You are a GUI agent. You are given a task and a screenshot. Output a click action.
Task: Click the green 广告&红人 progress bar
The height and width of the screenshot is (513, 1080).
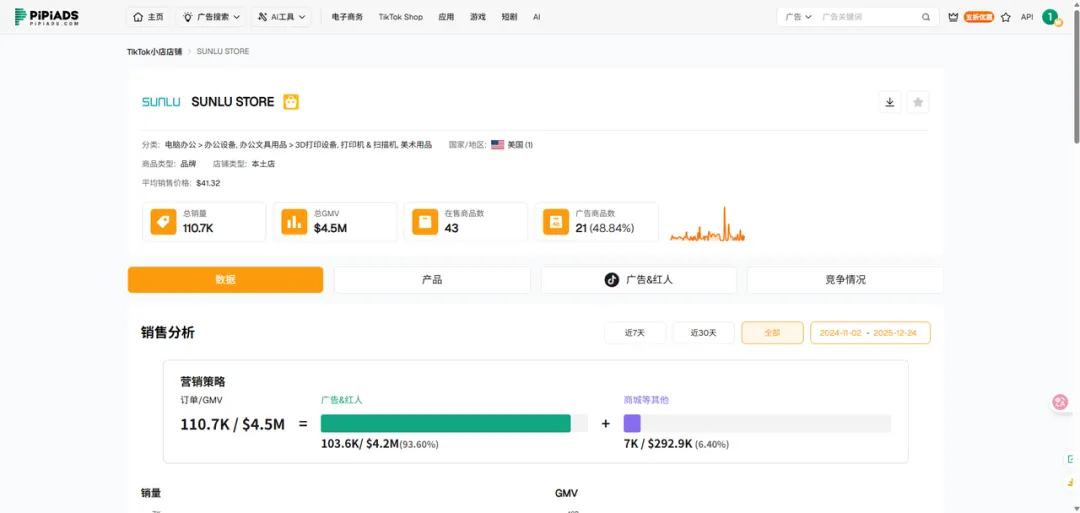[x=445, y=423]
